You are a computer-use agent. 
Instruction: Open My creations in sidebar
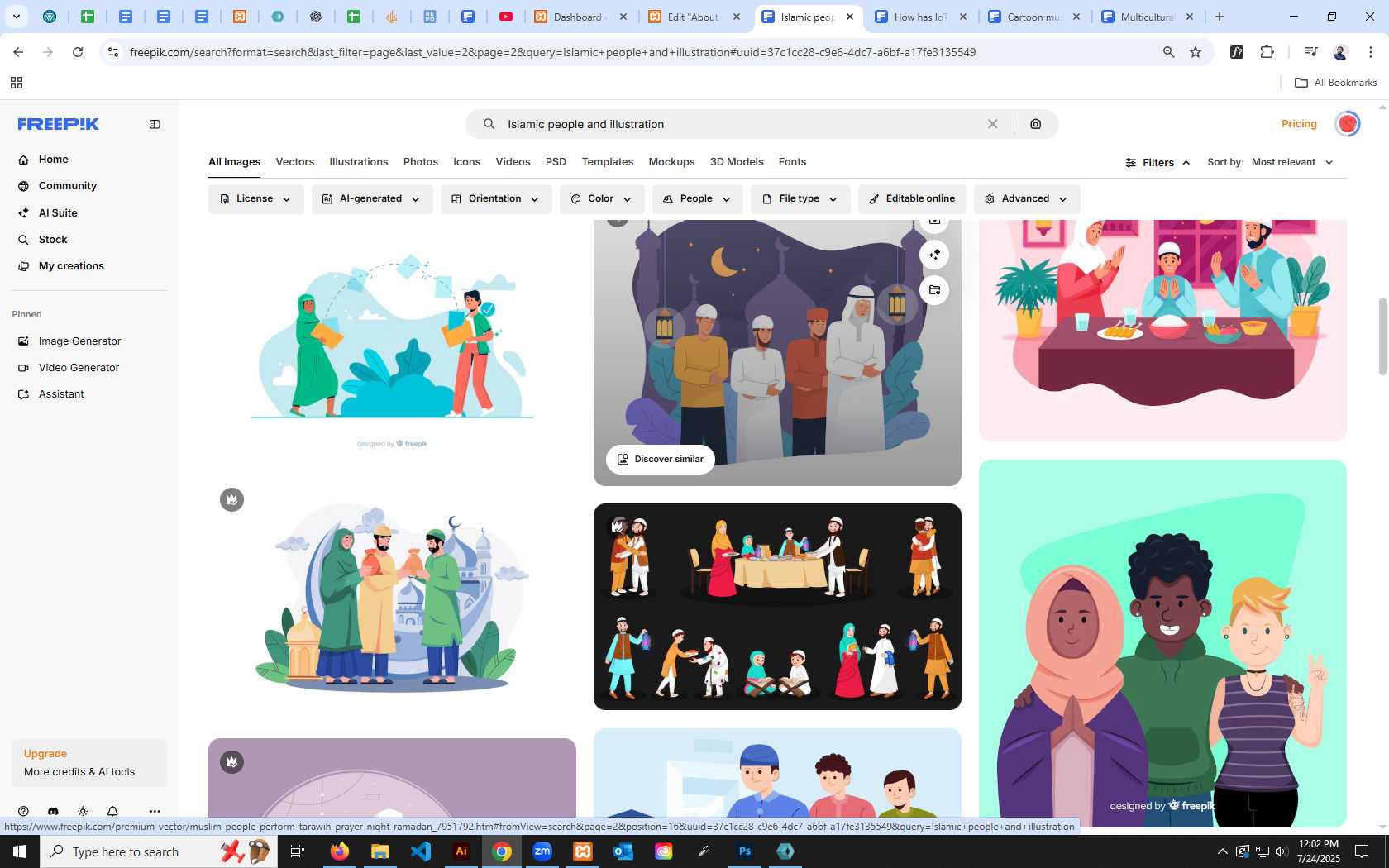(71, 265)
